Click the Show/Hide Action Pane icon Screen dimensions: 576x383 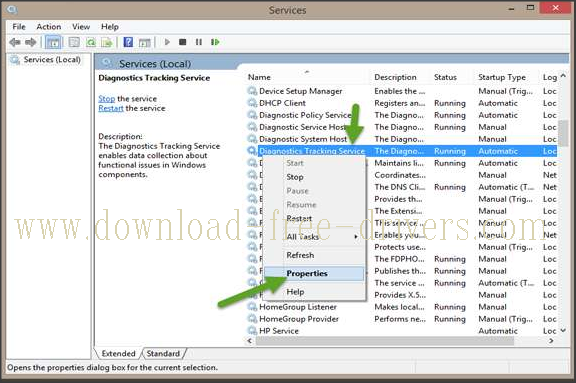(x=145, y=42)
